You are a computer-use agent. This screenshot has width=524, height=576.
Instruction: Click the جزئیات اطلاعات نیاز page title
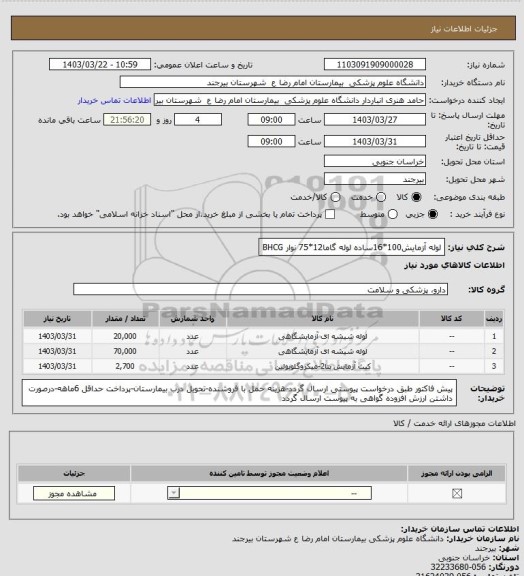(464, 29)
